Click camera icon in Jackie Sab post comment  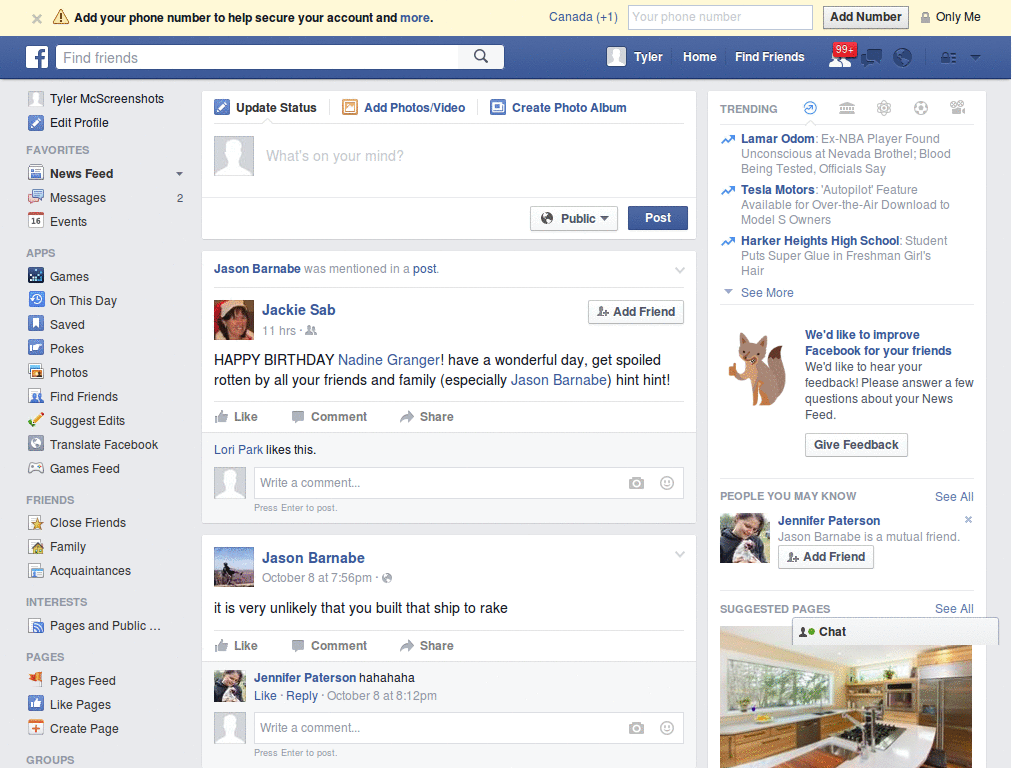point(636,483)
